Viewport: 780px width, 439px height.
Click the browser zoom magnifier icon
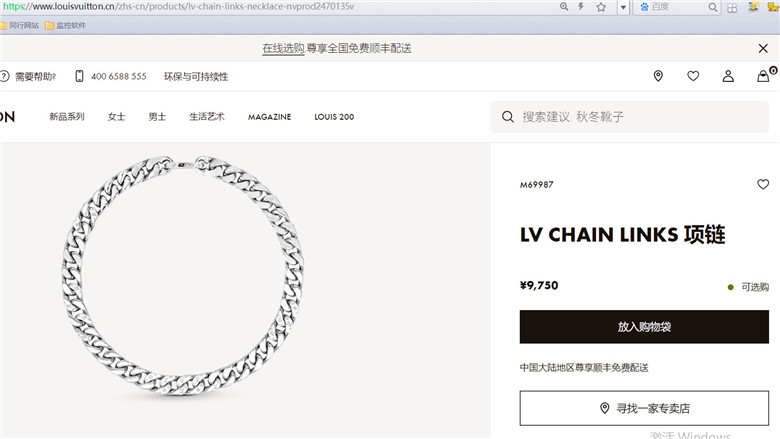tap(564, 7)
